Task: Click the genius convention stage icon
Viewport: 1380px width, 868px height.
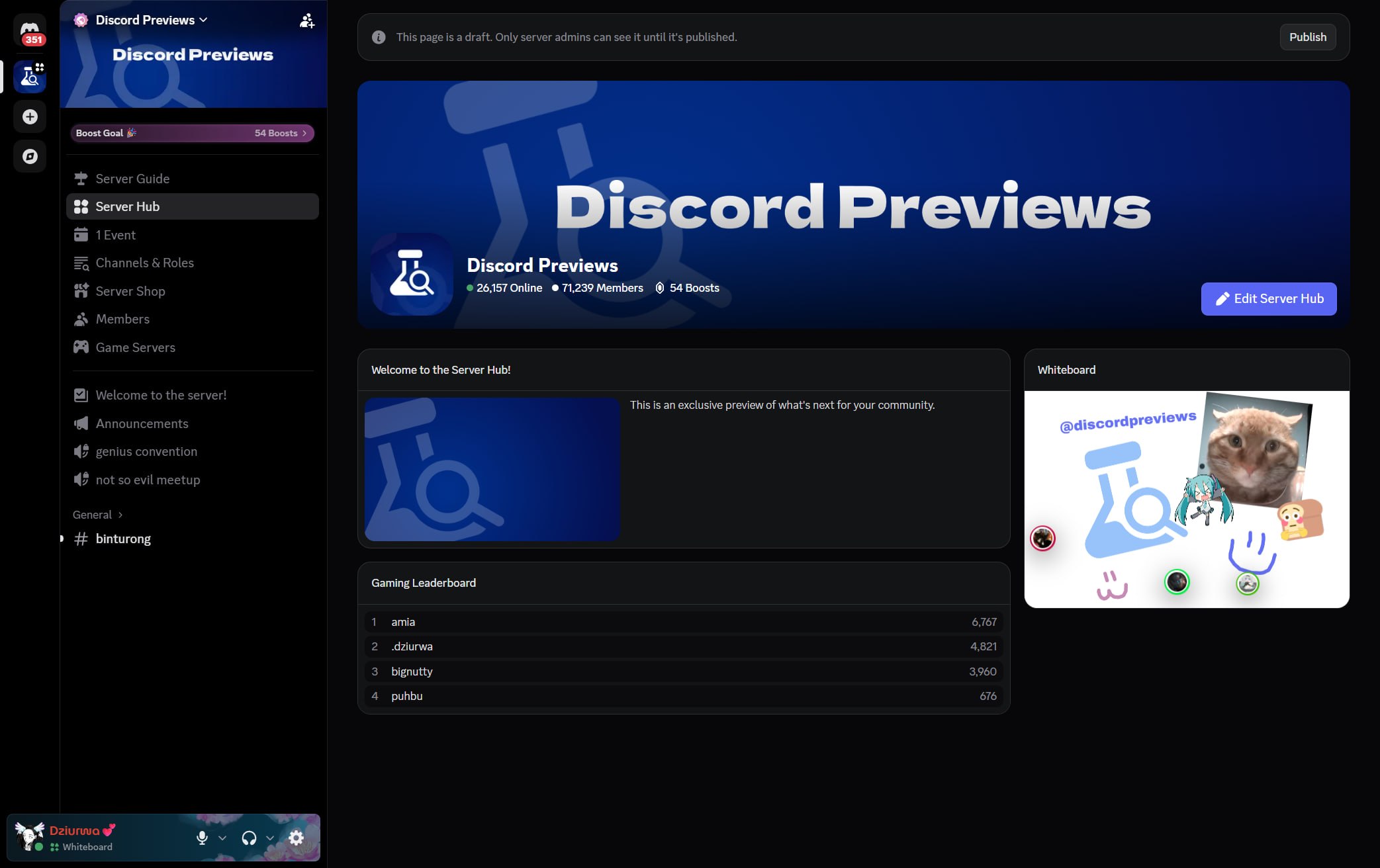Action: (81, 451)
